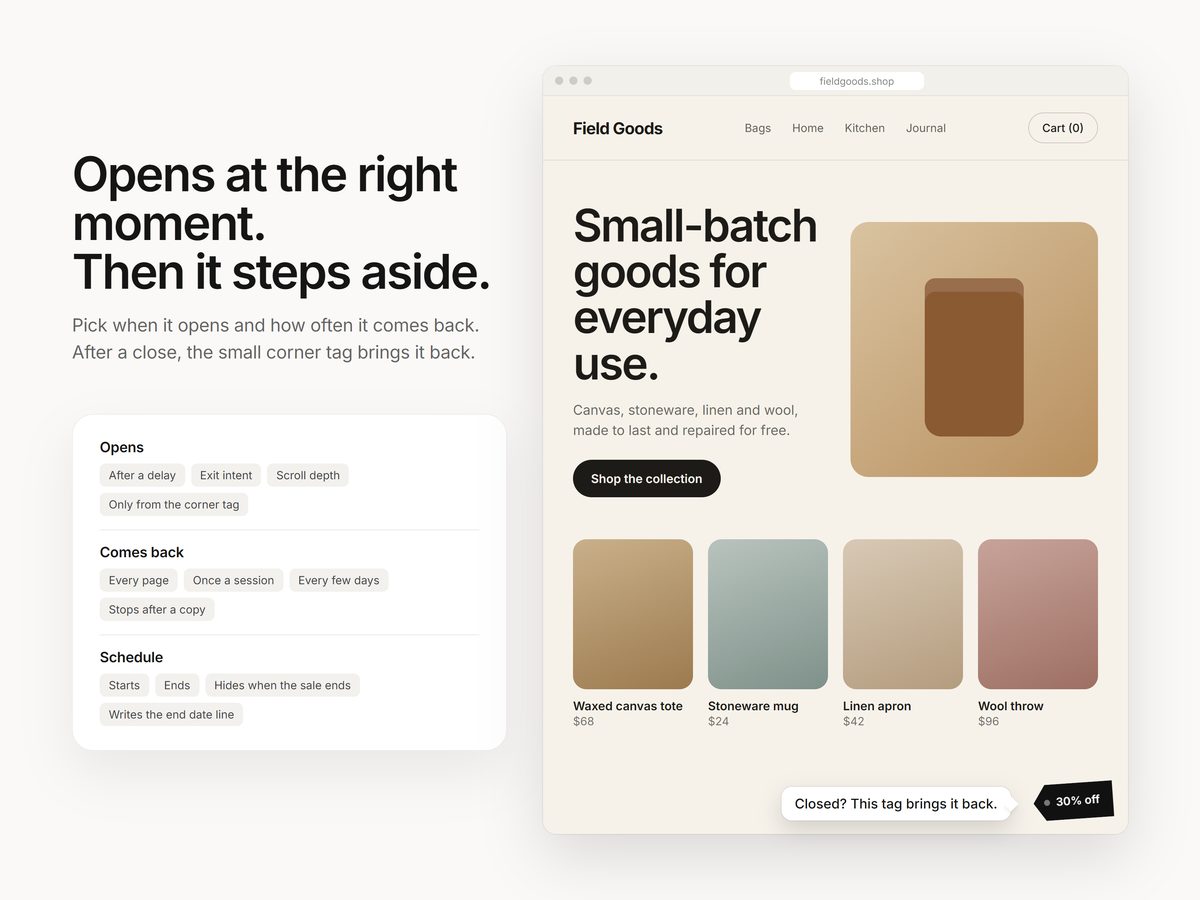Choose Only from the corner tag
1200x900 pixels.
[174, 505]
